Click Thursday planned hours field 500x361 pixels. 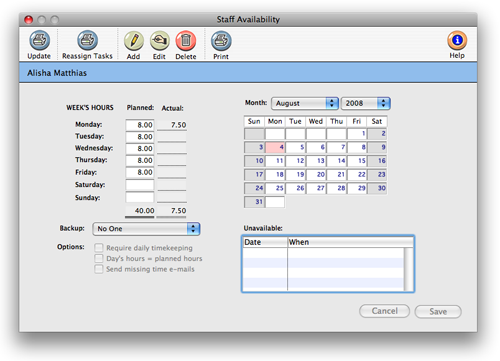click(140, 160)
